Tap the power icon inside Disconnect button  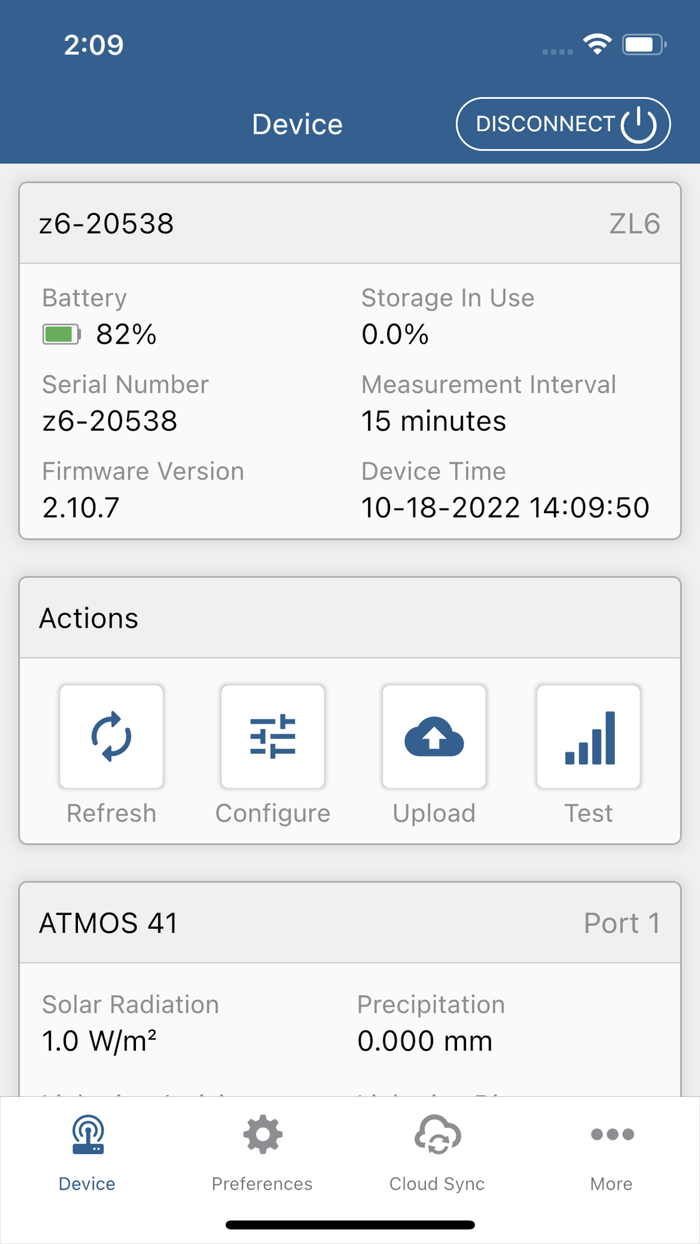click(x=637, y=123)
